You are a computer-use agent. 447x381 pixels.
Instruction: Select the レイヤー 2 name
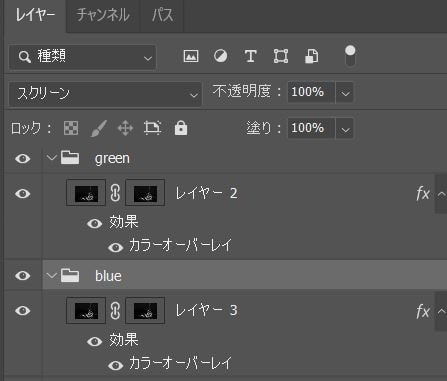(x=206, y=193)
